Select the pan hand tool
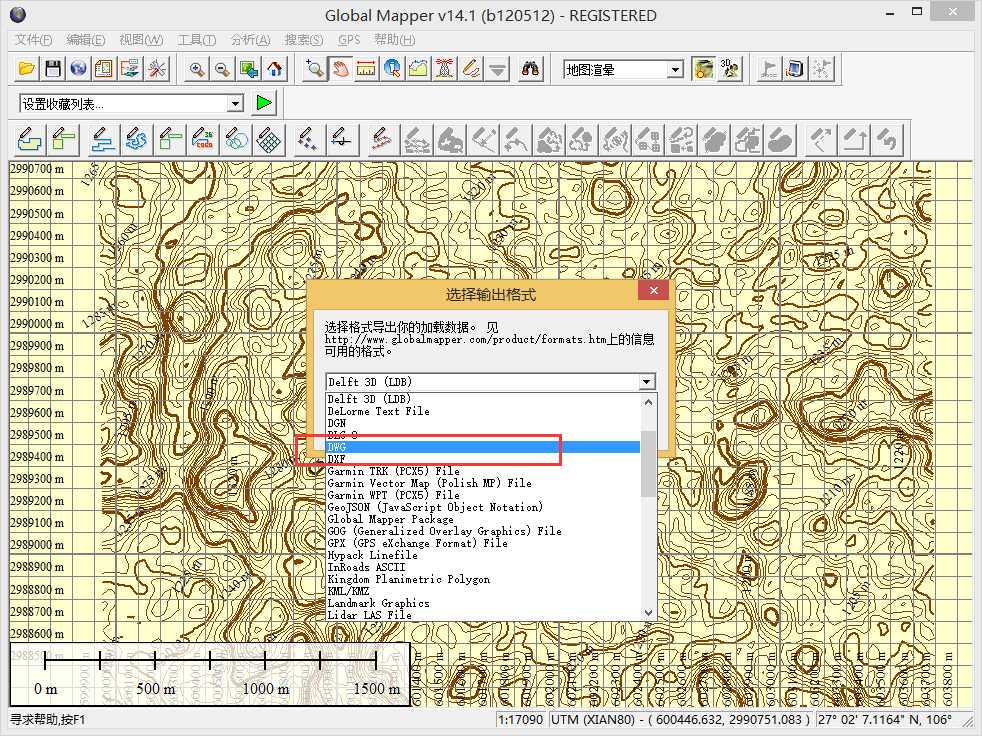 tap(340, 69)
